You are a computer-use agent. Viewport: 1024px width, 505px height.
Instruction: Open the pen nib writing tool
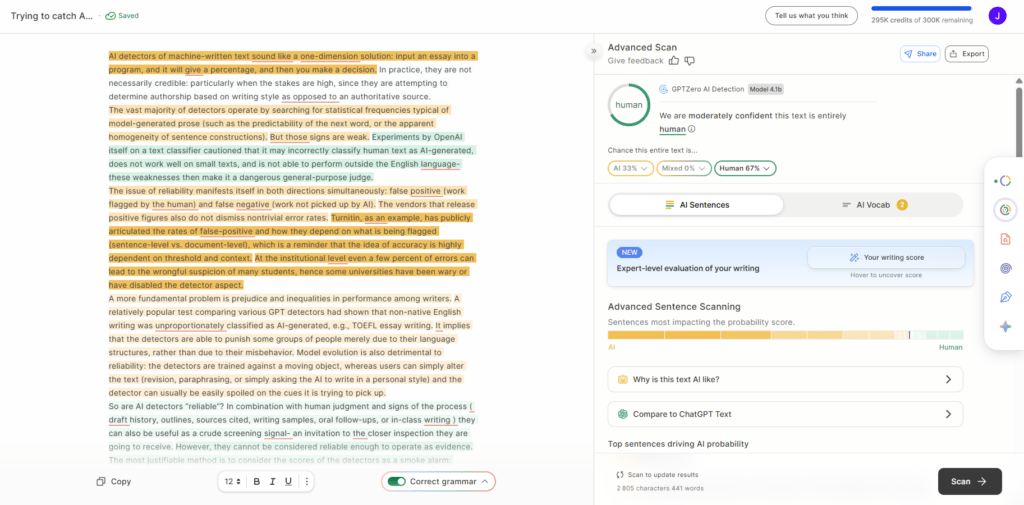click(1005, 297)
